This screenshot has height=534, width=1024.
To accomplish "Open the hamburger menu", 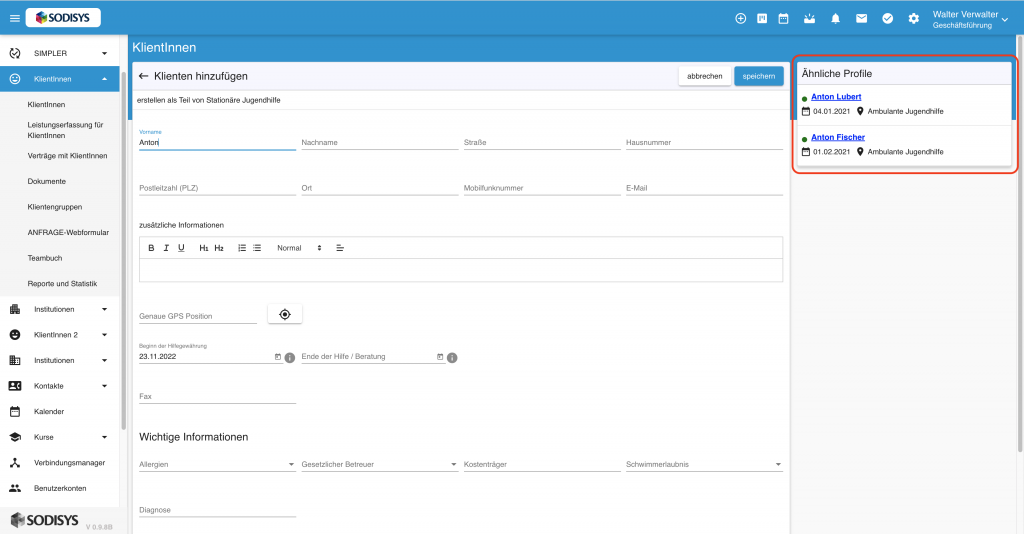I will point(14,18).
